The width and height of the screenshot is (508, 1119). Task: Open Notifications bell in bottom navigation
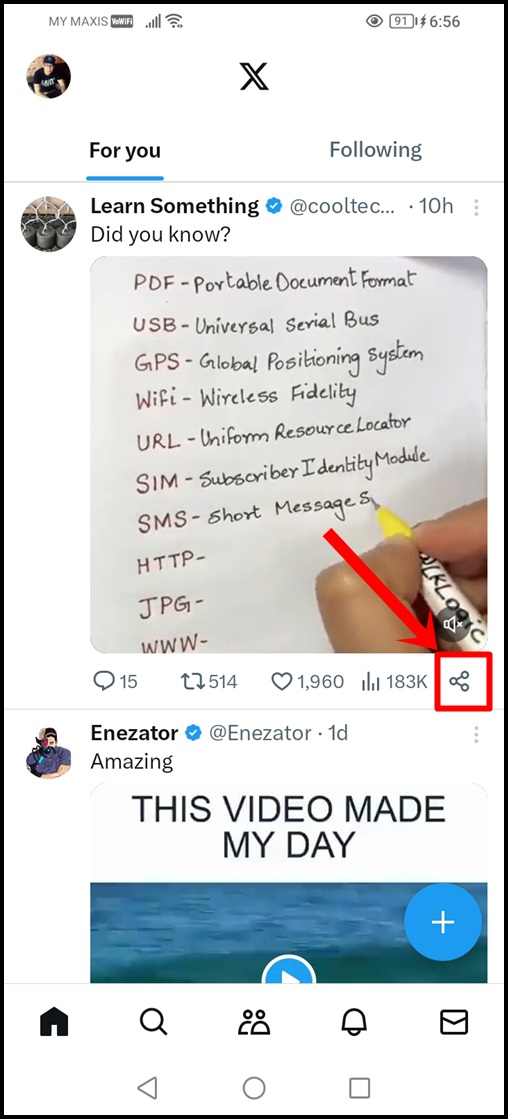click(354, 1023)
